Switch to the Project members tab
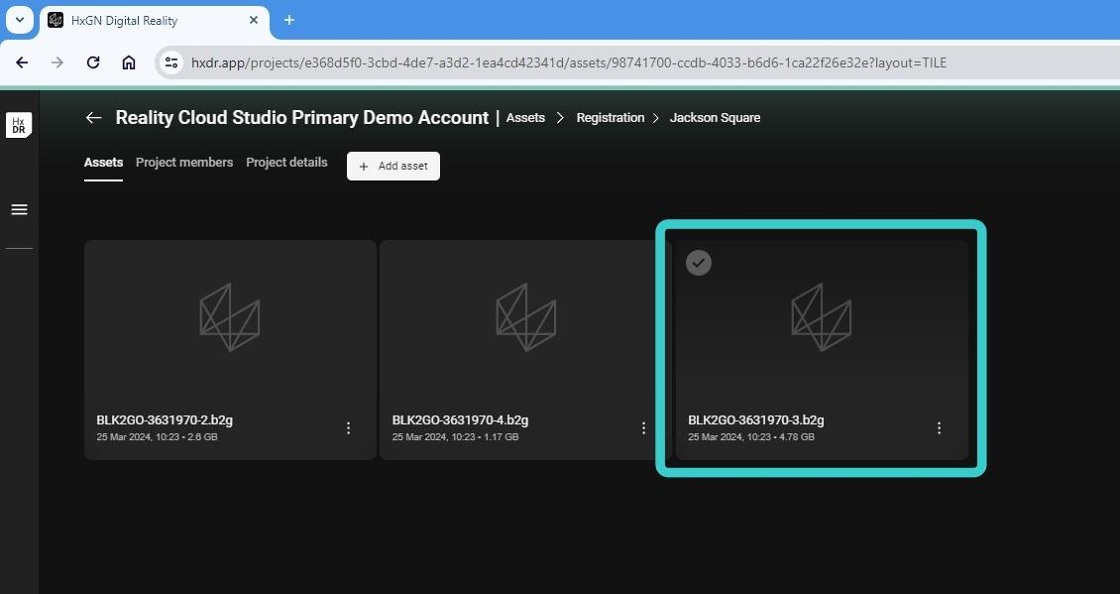 (x=184, y=163)
